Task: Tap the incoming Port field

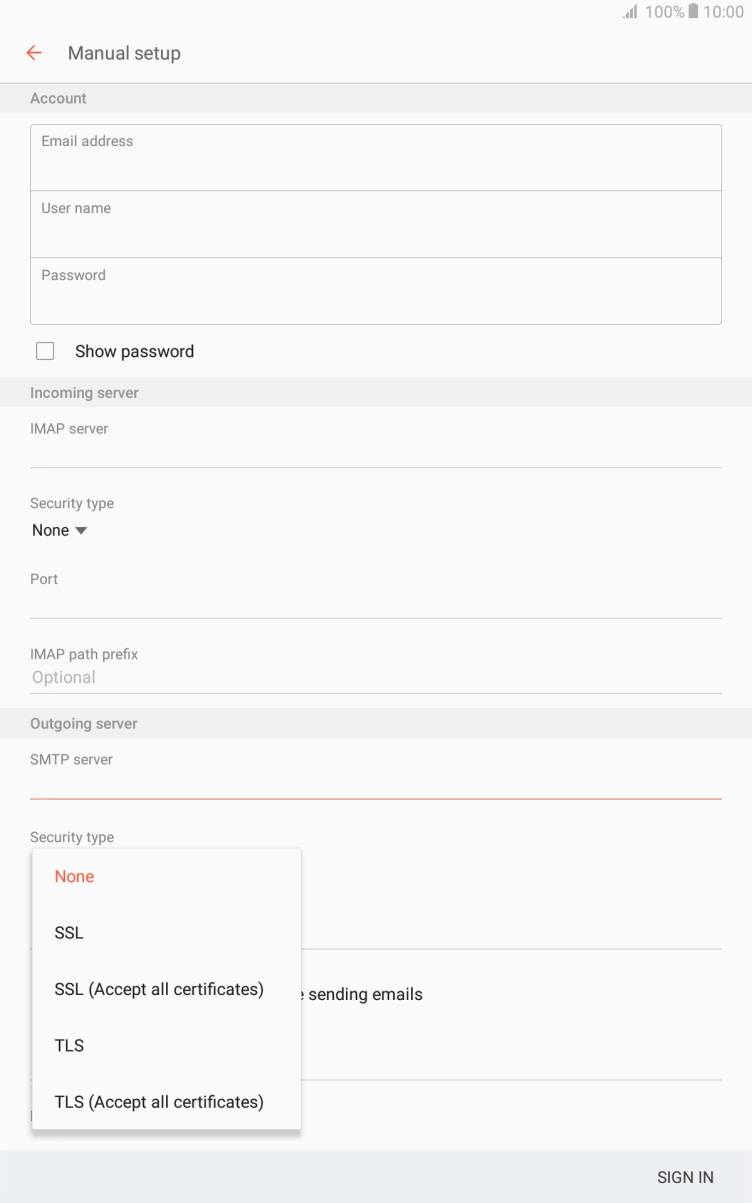Action: [375, 602]
